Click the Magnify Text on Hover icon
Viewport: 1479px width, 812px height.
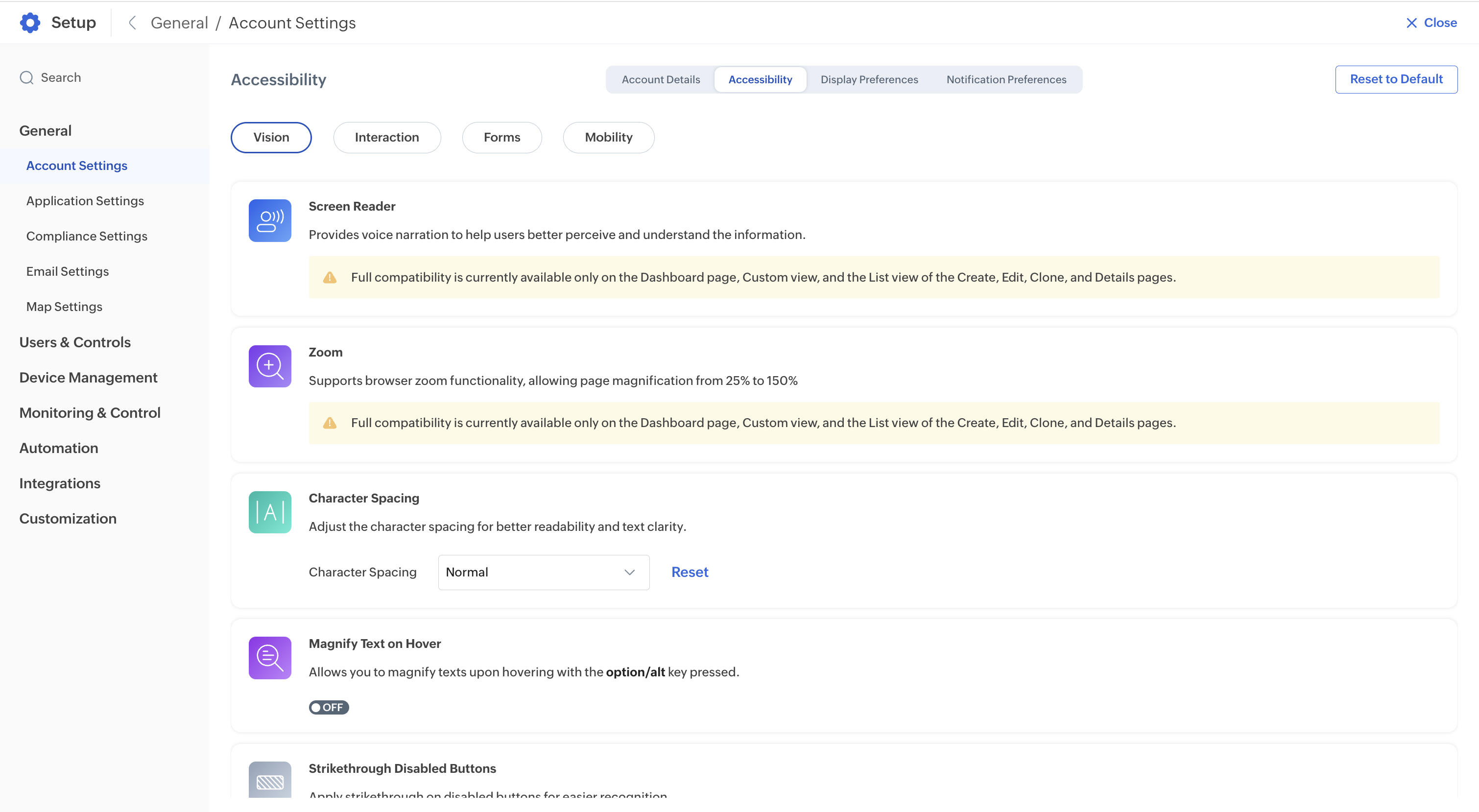coord(270,658)
